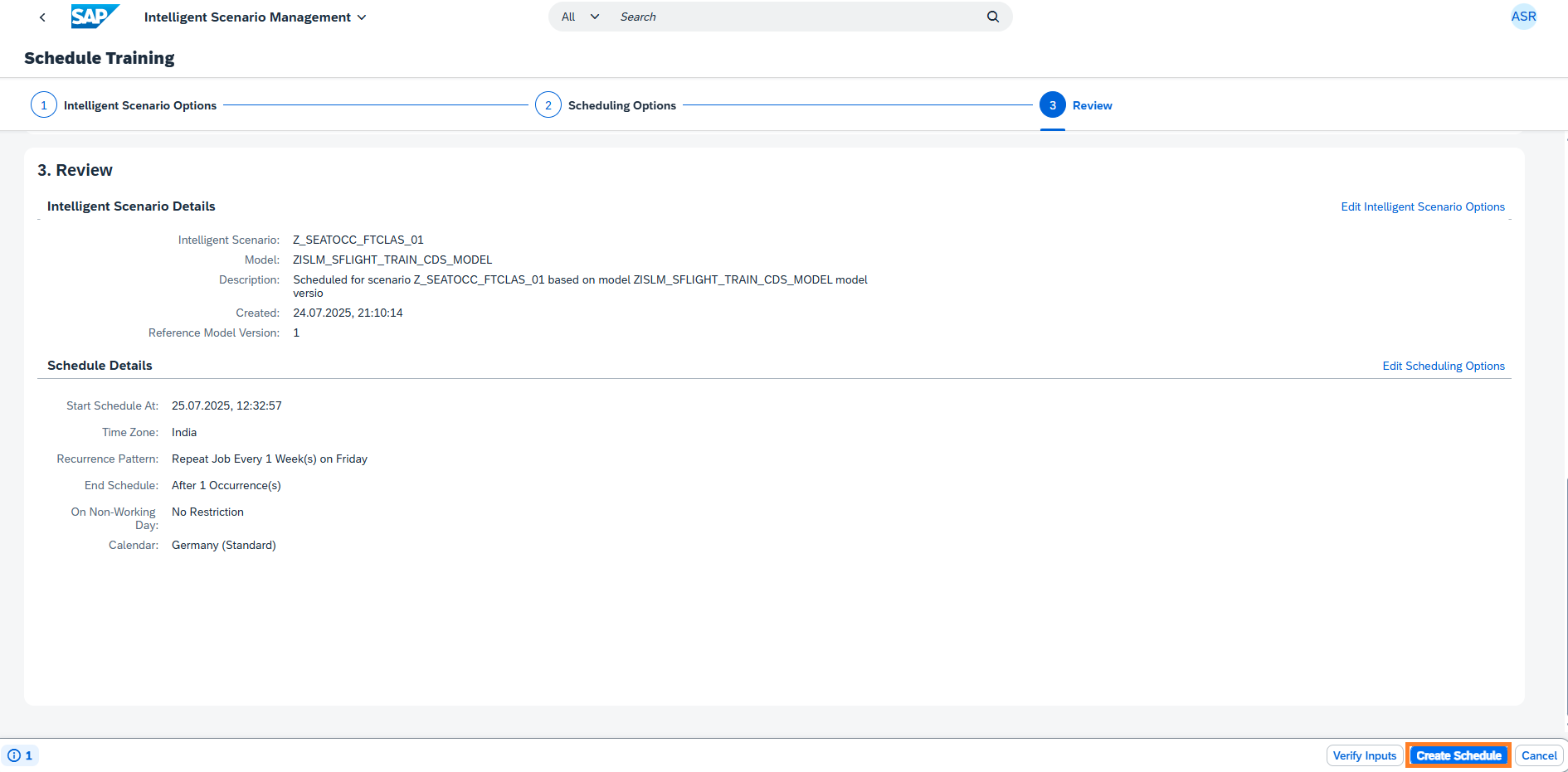
Task: Click the back navigation arrow
Action: coord(42,17)
